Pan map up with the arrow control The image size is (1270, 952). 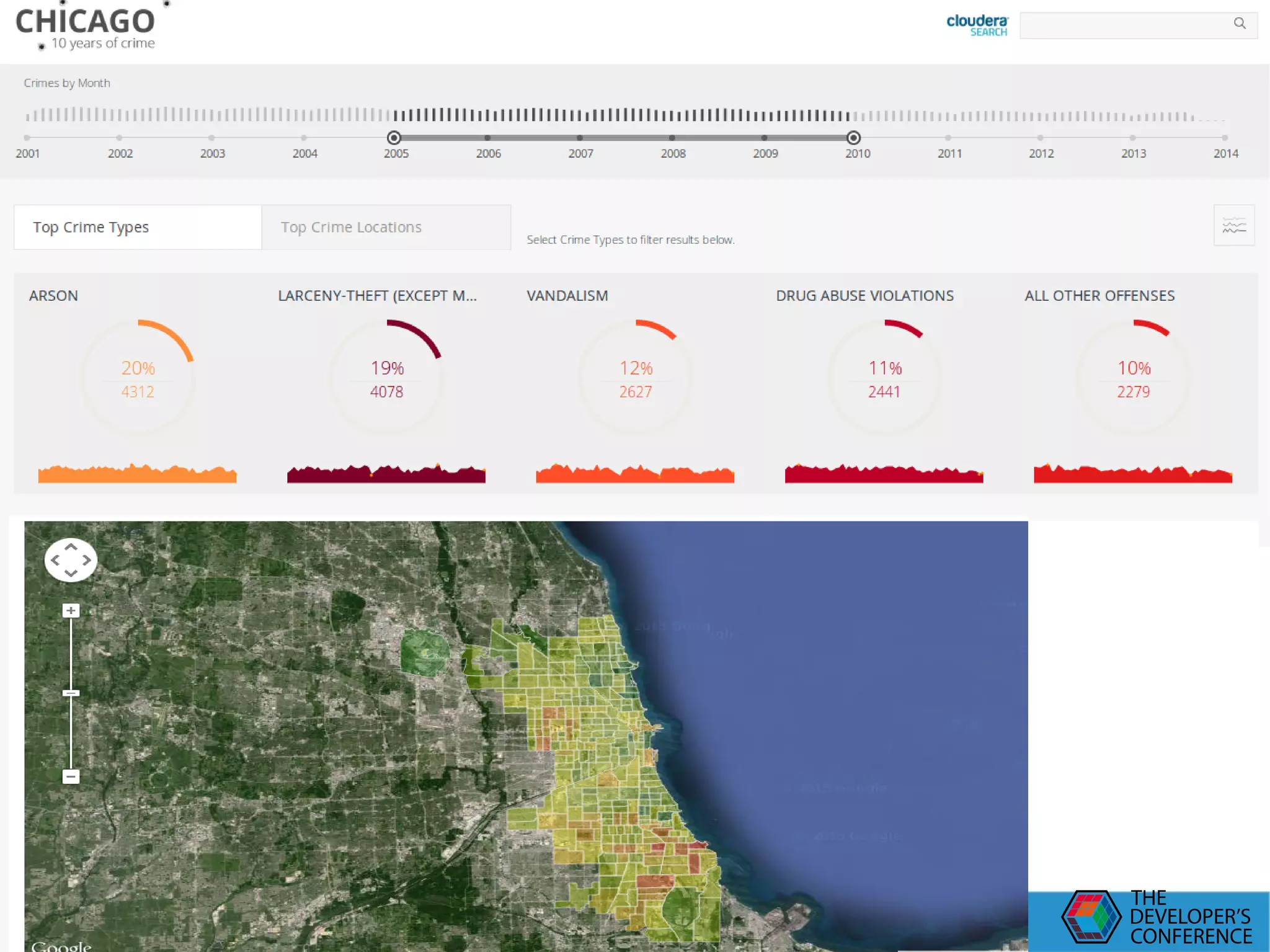[x=71, y=547]
